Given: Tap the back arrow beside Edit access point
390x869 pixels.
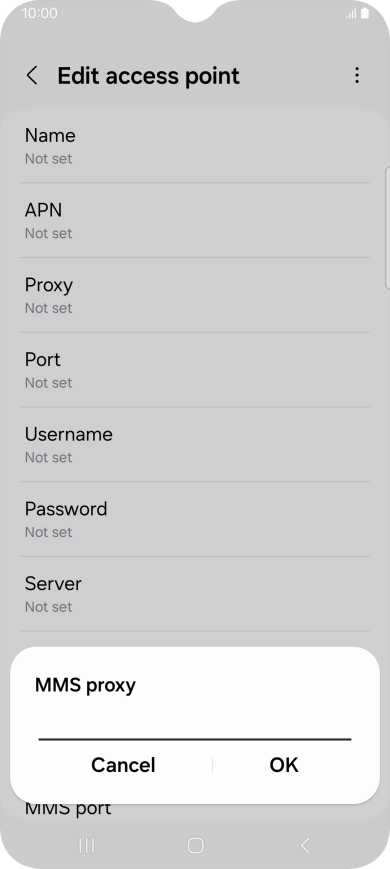Looking at the screenshot, I should click(32, 75).
